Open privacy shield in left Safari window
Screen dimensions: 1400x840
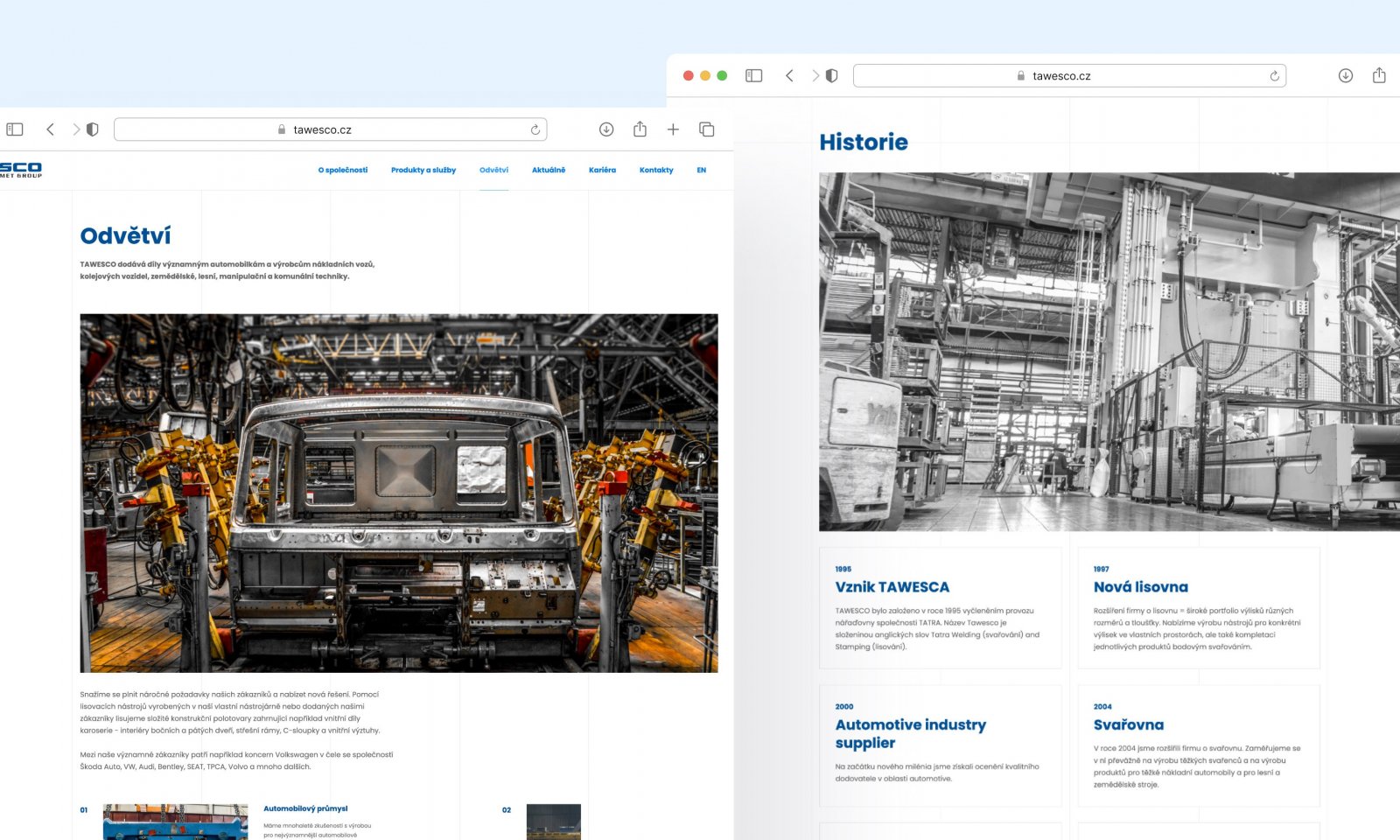coord(92,129)
